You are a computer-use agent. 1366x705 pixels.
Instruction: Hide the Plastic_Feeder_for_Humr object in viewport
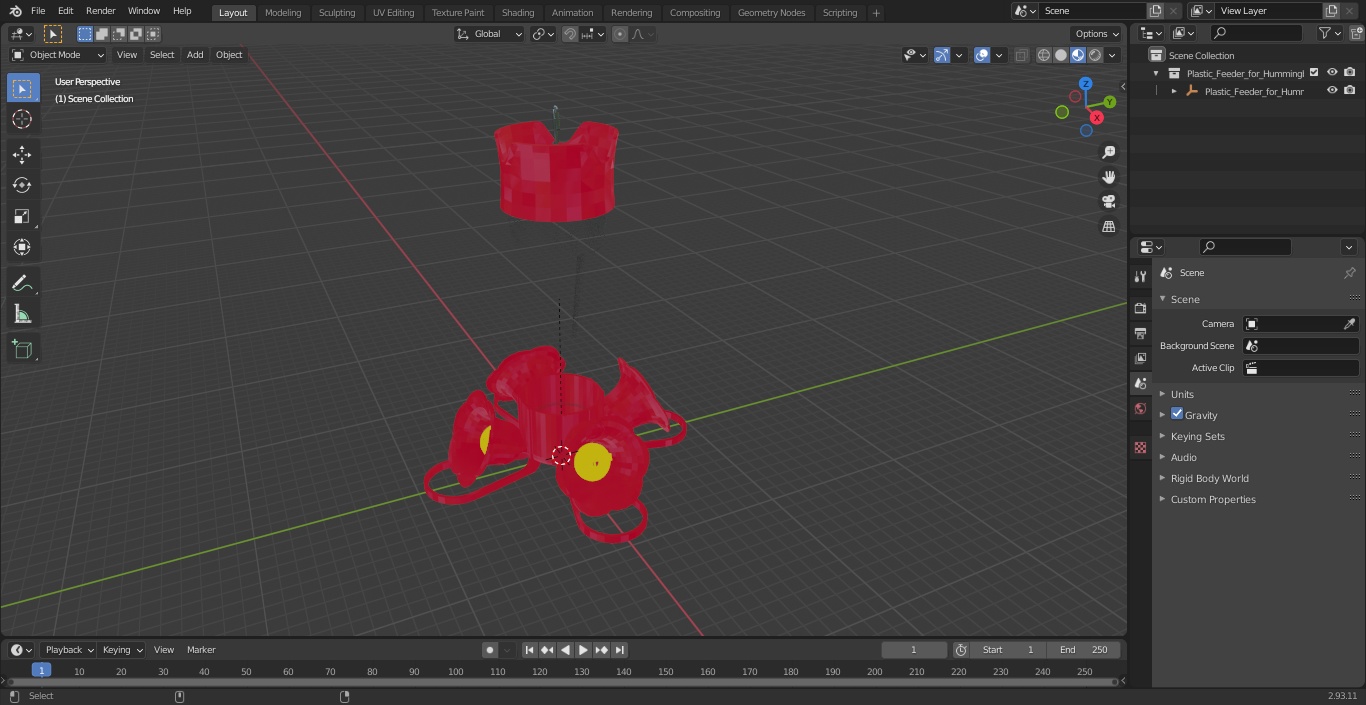[1332, 91]
